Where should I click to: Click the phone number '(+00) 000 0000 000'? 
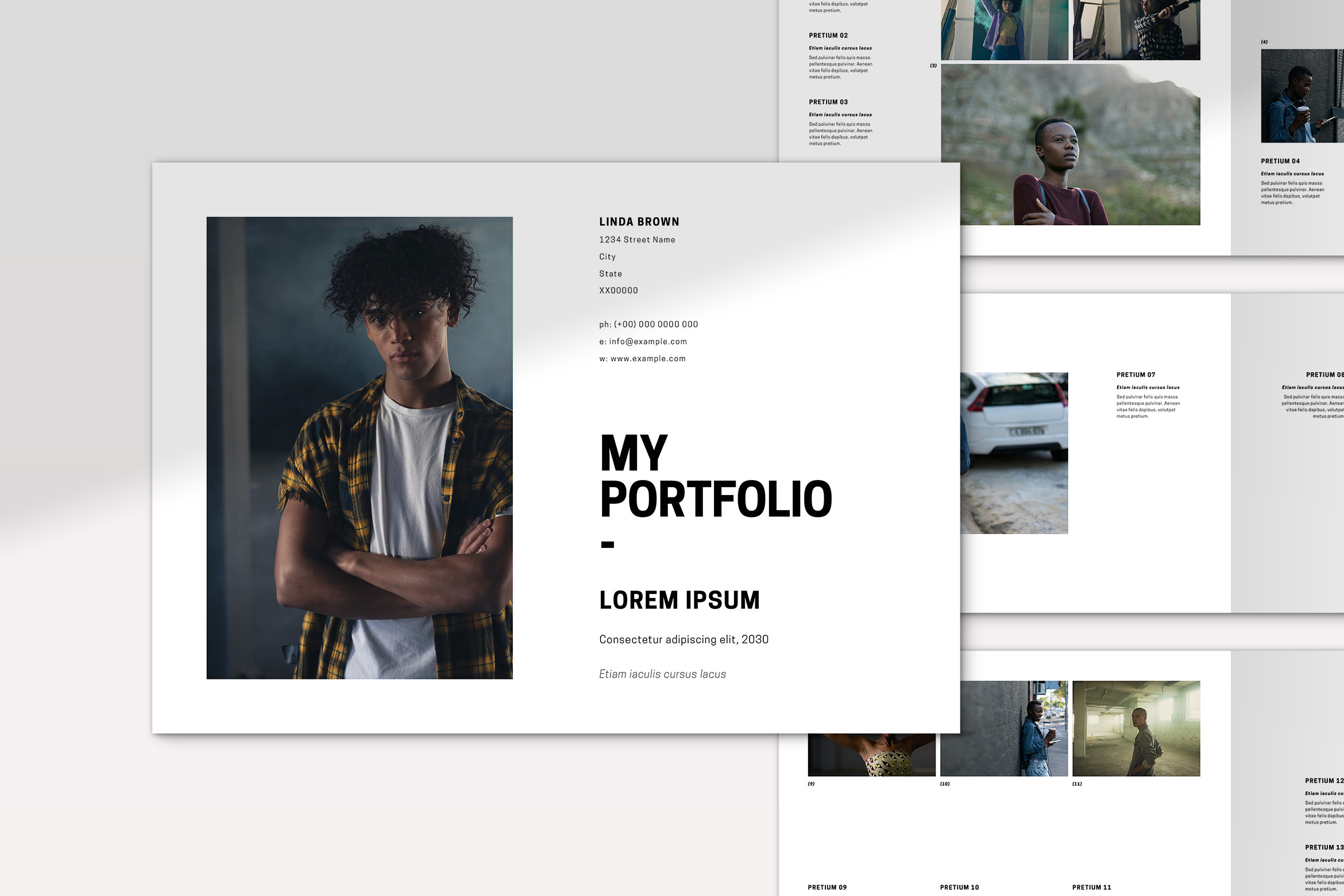(656, 325)
